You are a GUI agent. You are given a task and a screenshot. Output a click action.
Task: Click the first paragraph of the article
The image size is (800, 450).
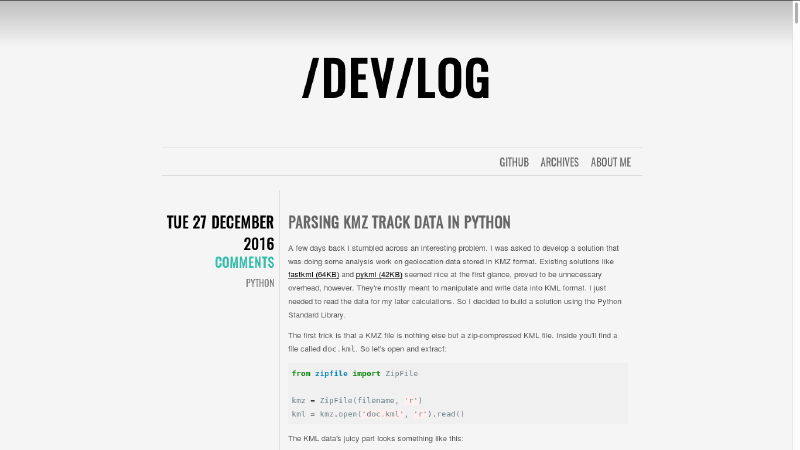[x=455, y=281]
